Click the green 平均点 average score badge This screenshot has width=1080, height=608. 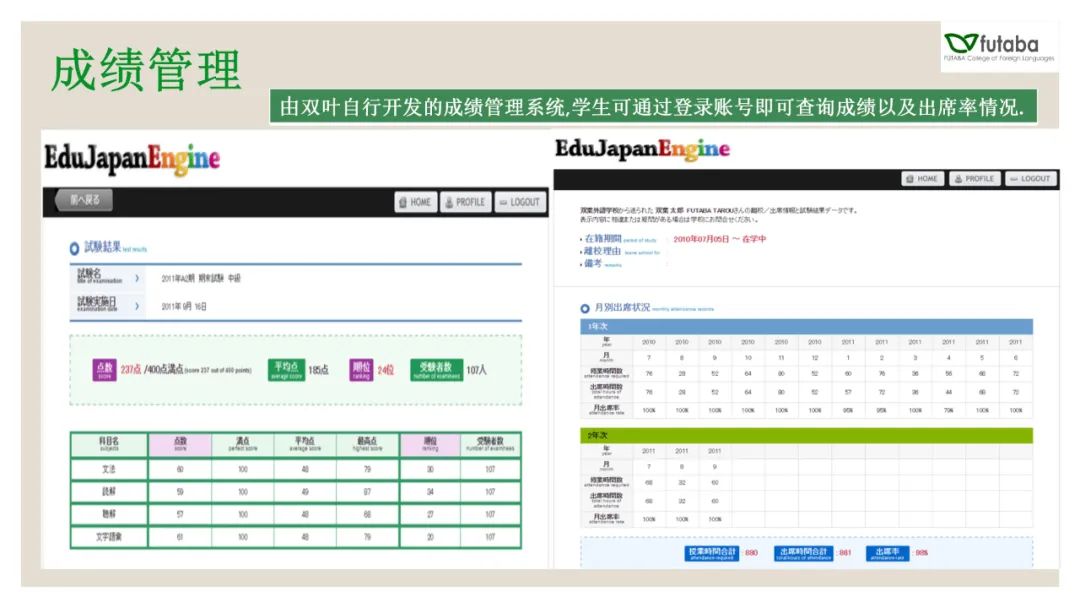[285, 369]
